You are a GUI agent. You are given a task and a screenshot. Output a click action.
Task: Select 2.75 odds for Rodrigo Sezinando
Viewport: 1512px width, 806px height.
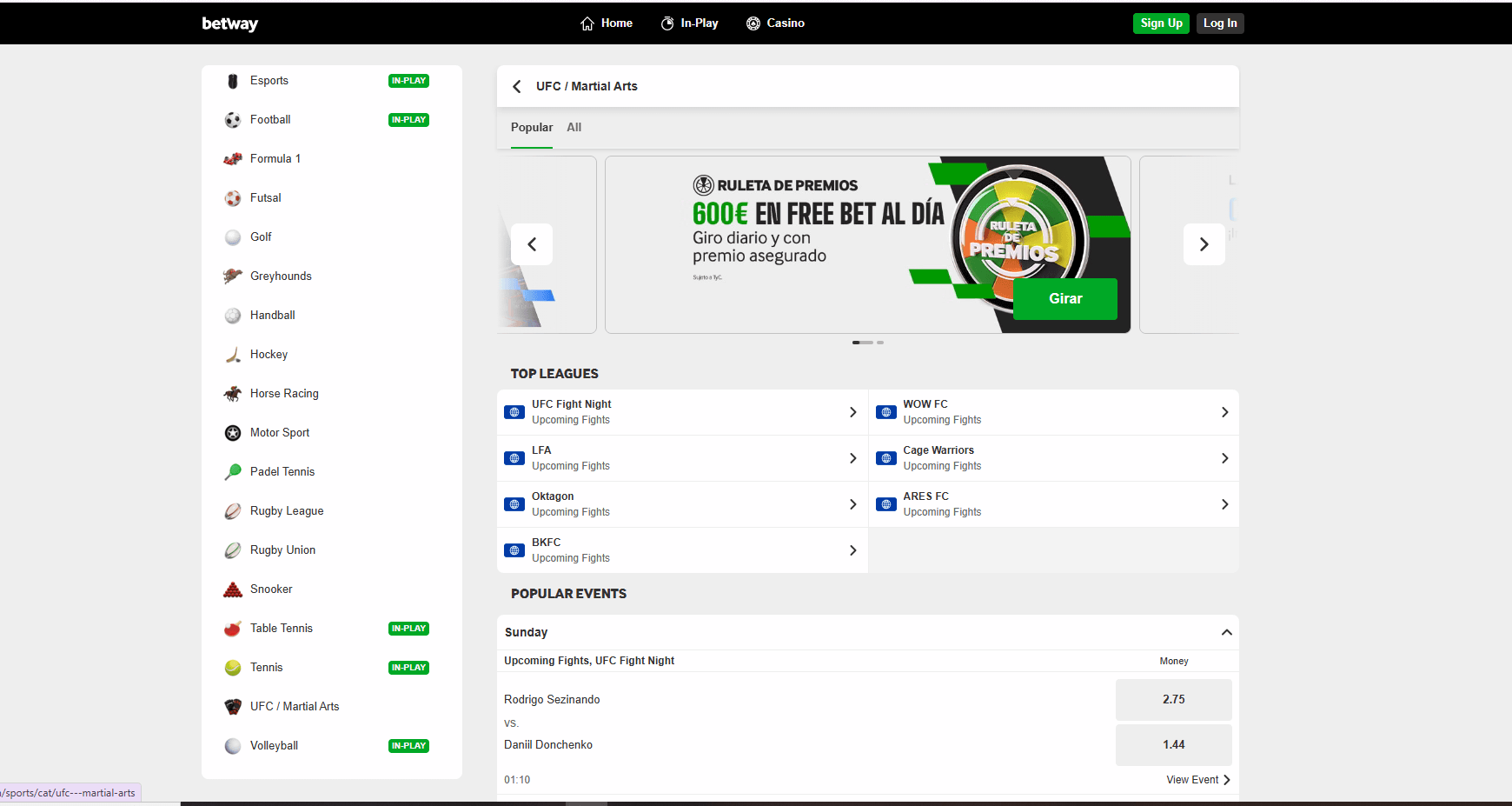click(1173, 699)
